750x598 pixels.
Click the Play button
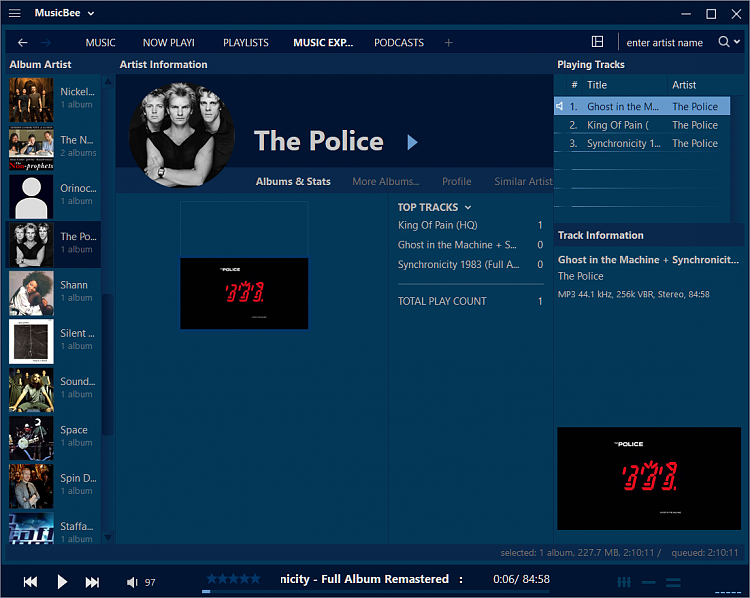point(62,582)
